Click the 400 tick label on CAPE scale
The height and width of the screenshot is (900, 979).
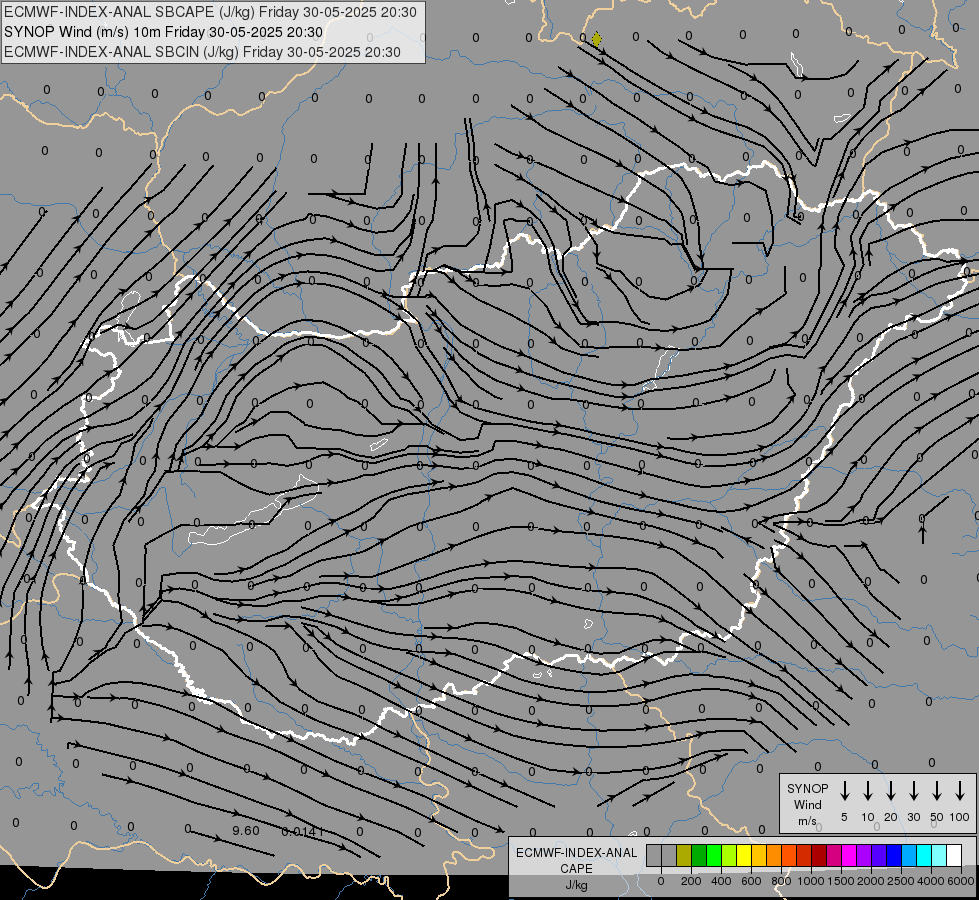click(721, 881)
